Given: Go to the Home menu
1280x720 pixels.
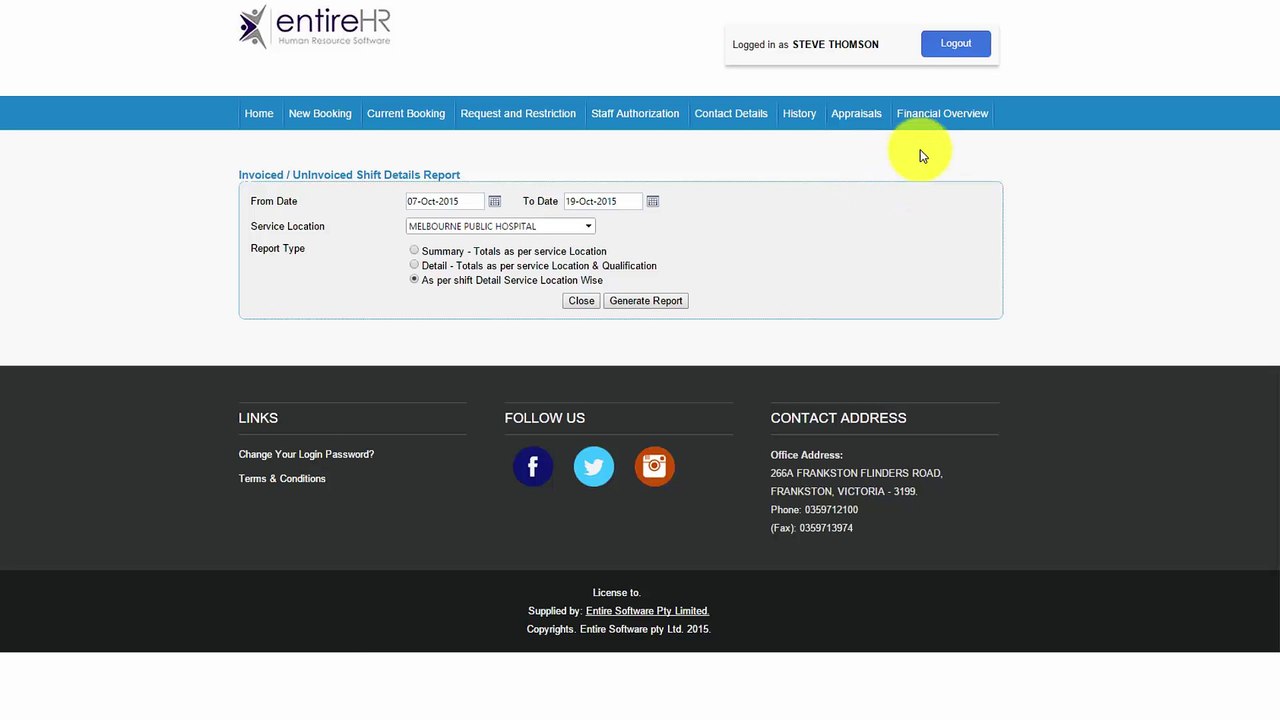Looking at the screenshot, I should pyautogui.click(x=259, y=113).
